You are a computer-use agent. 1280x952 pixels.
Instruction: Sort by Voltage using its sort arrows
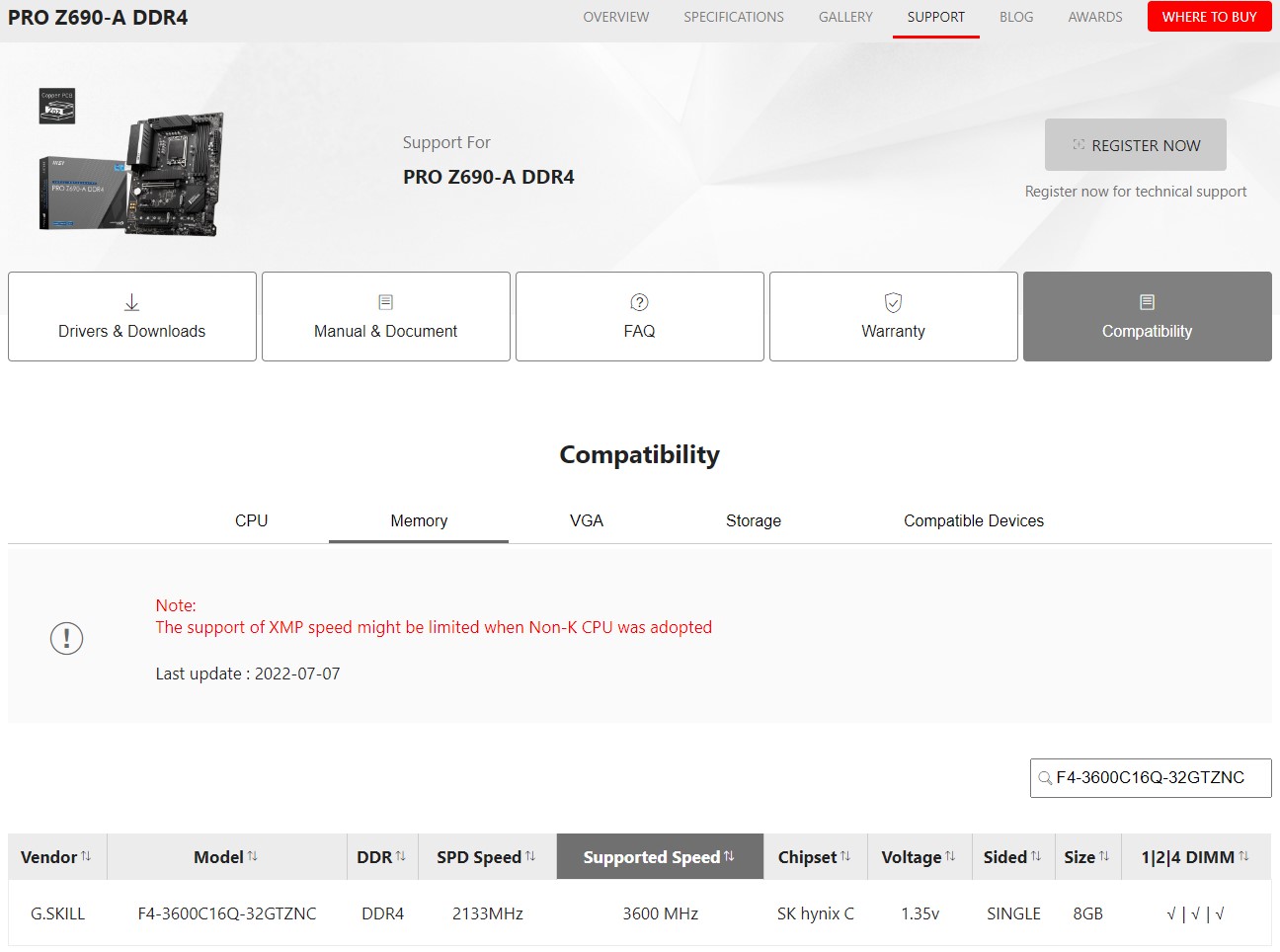tap(950, 856)
